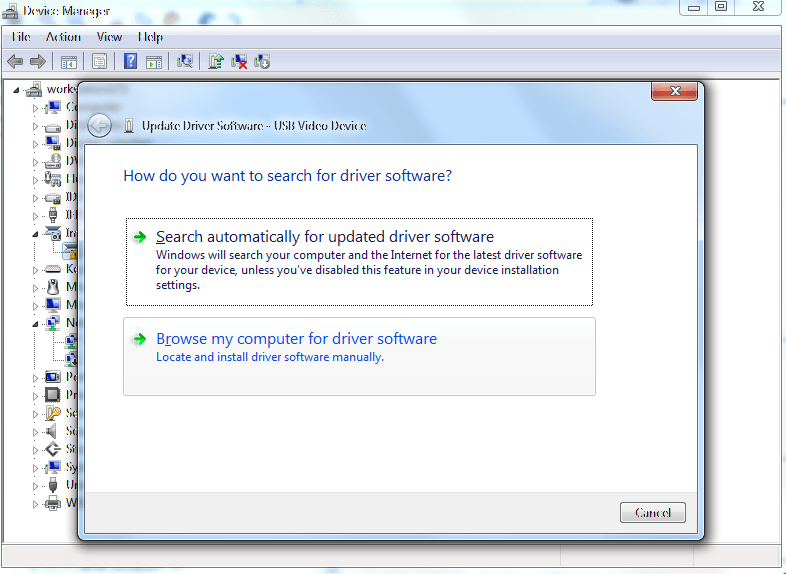Screen dimensions: 786x574
Task: Select the Processors chip icon in tree
Action: (53, 395)
